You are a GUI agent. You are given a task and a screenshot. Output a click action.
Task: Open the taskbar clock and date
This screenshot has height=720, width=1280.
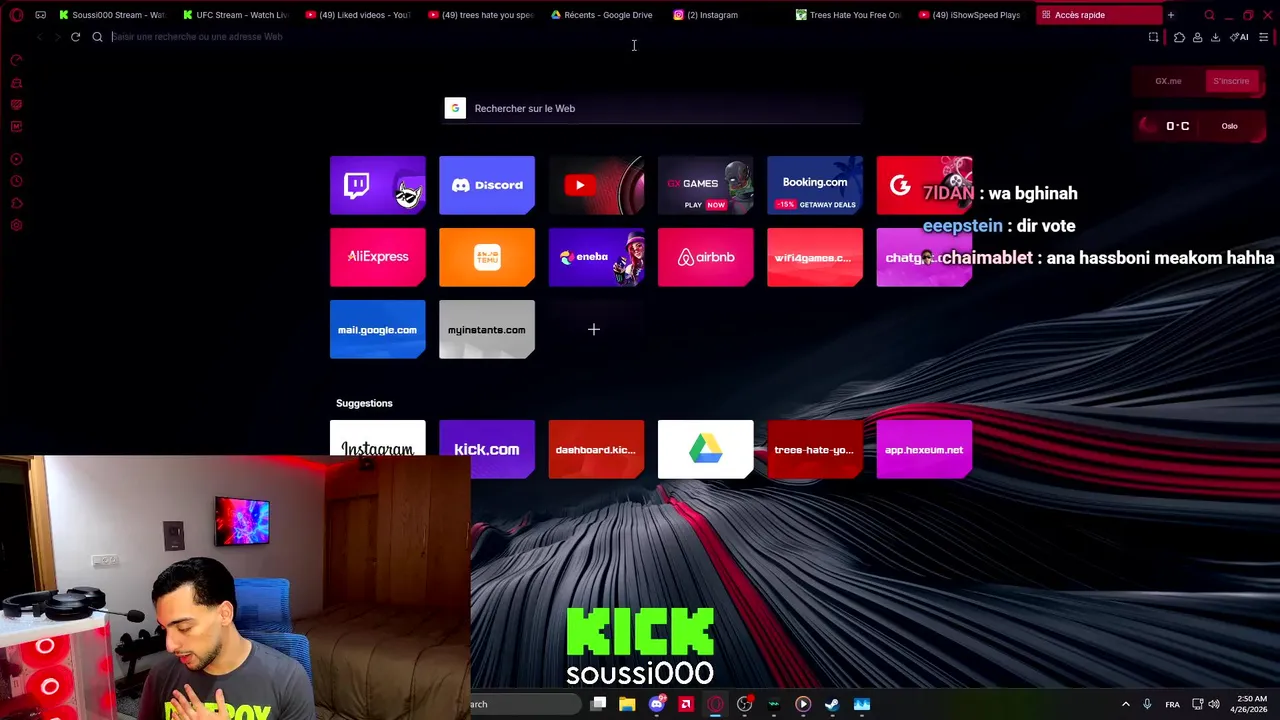coord(1250,704)
